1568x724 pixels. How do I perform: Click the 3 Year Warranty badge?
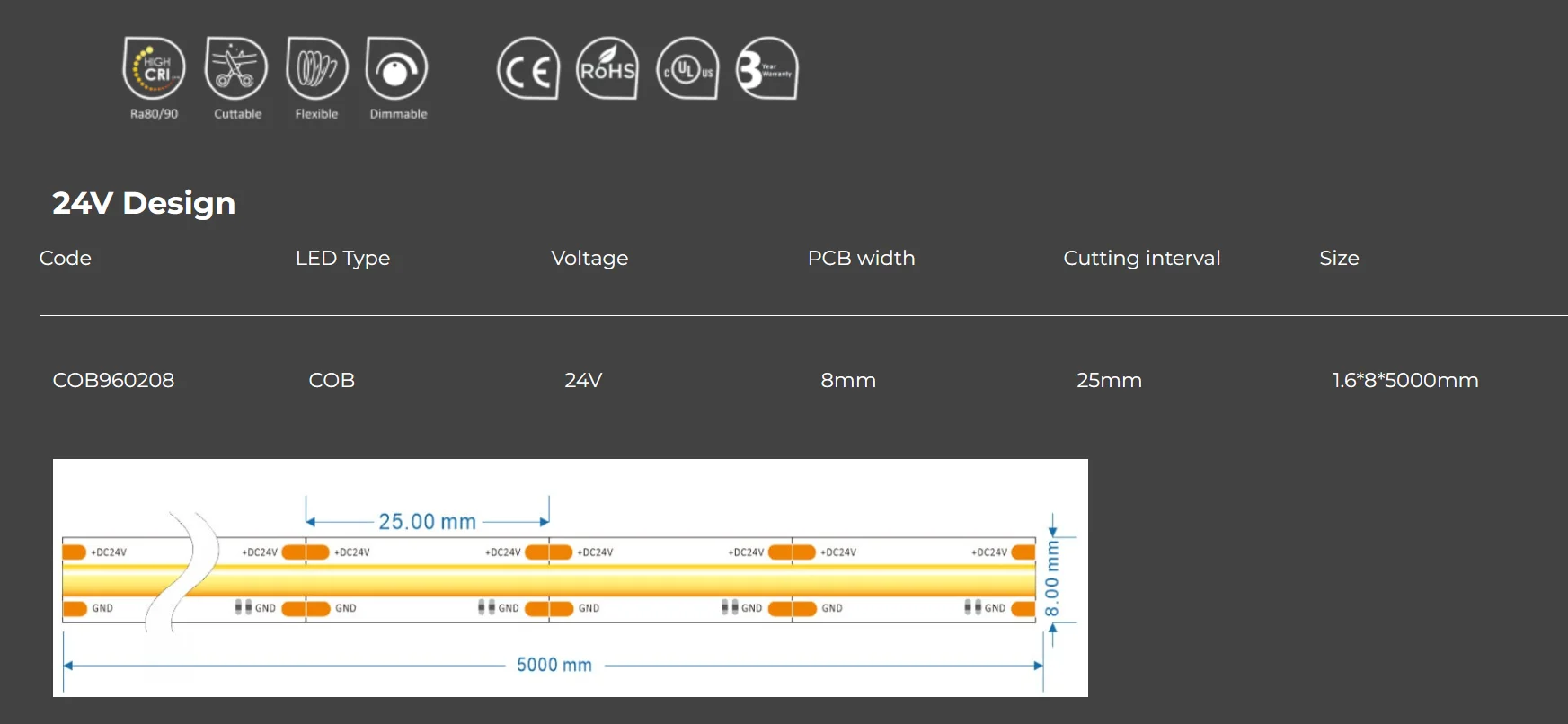coord(766,68)
